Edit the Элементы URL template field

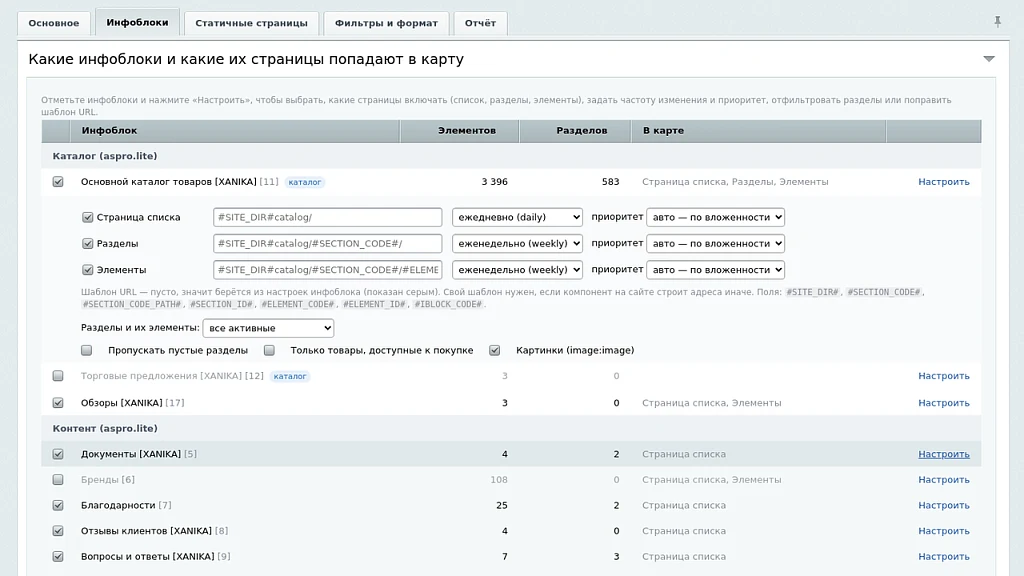pyautogui.click(x=327, y=269)
